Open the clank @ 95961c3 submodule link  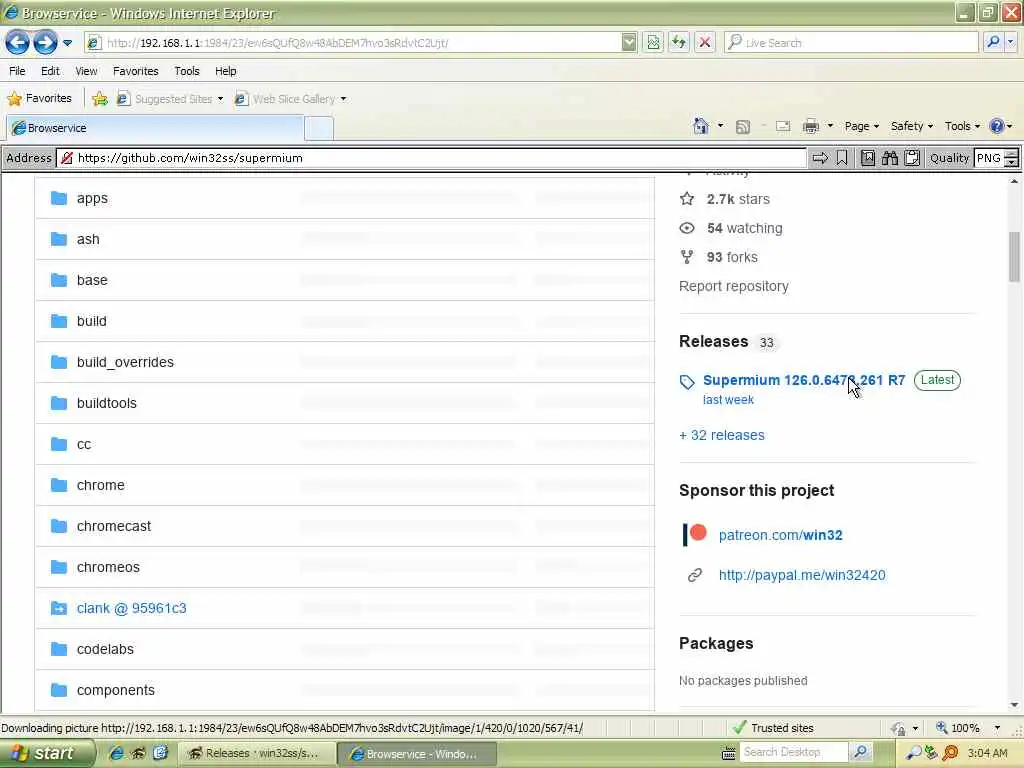click(x=131, y=609)
